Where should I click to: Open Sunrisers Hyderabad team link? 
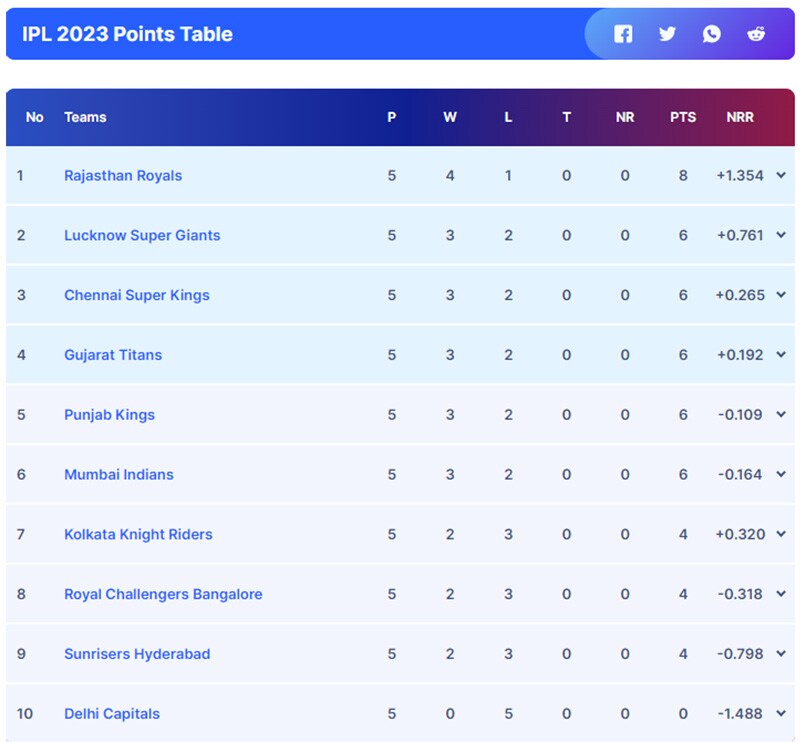[x=137, y=654]
